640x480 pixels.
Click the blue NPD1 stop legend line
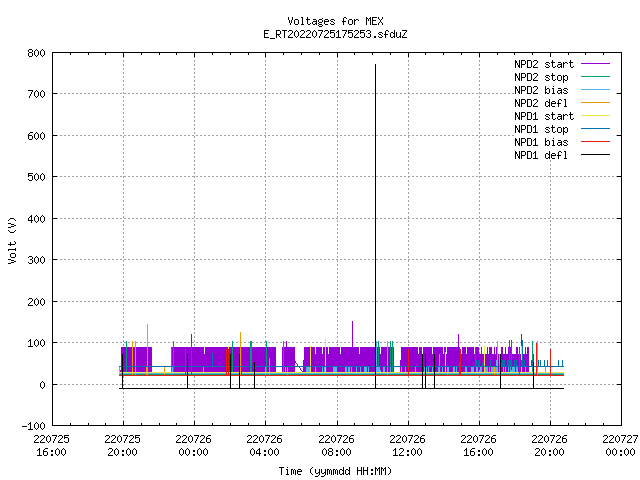pyautogui.click(x=595, y=129)
